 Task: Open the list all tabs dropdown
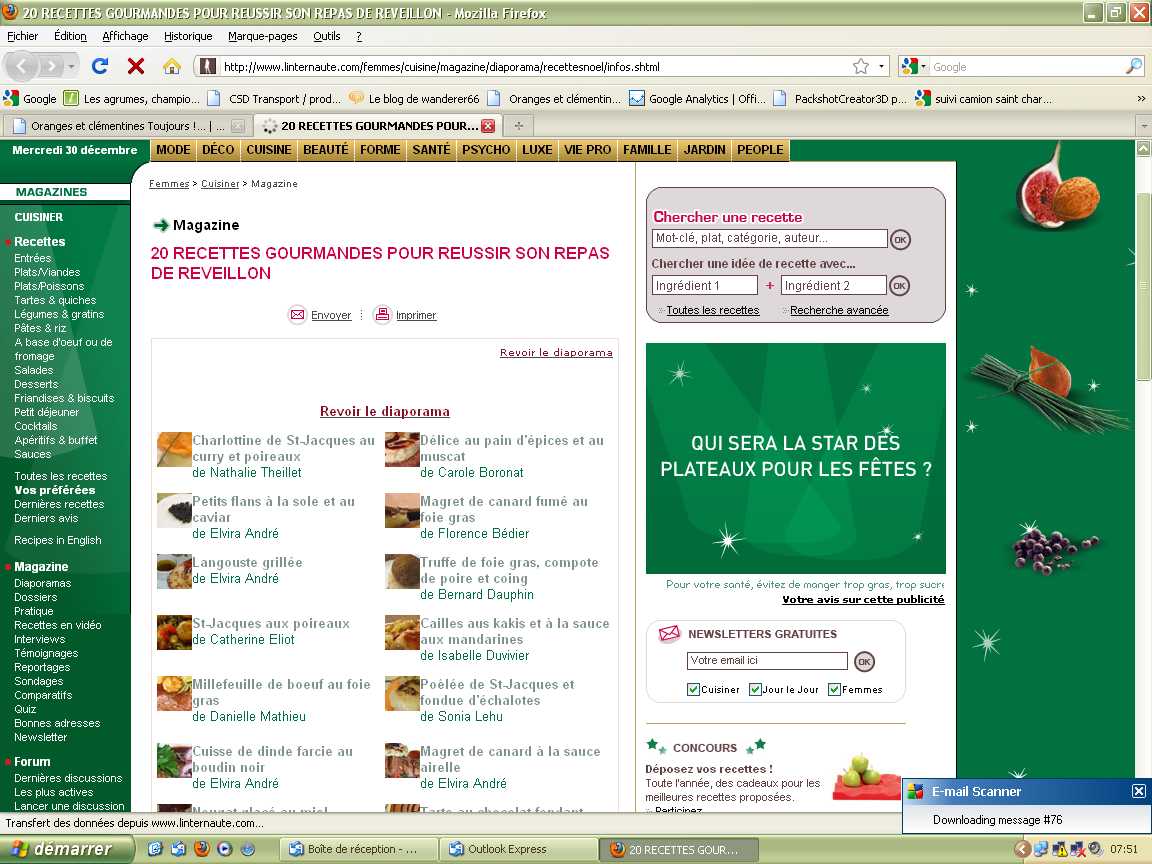tap(1144, 126)
